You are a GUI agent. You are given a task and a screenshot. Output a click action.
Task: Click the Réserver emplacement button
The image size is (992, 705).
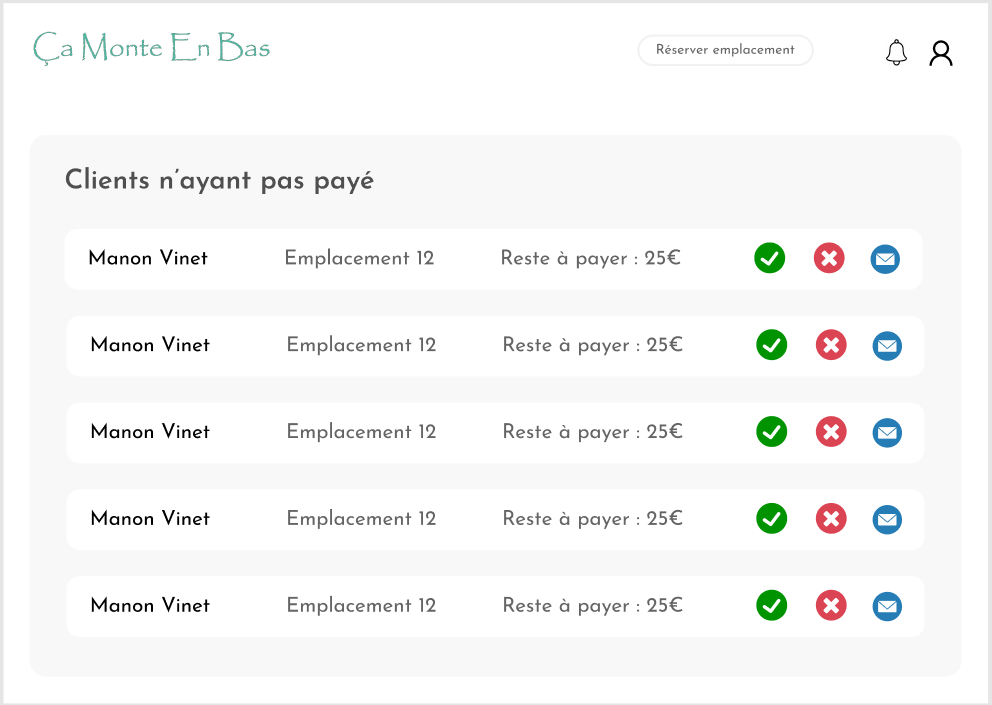click(x=725, y=50)
